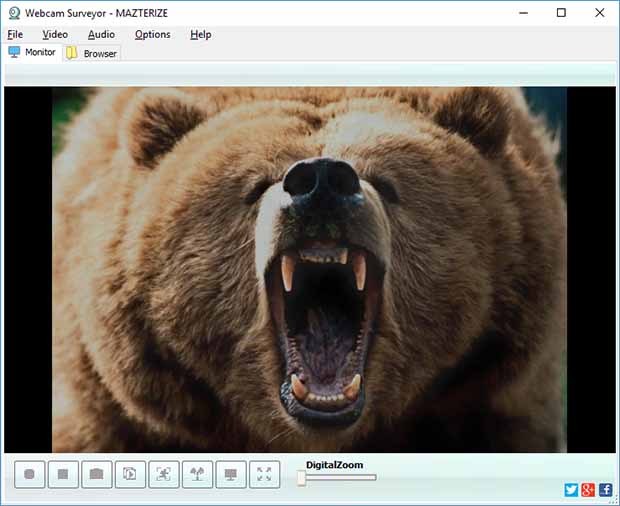
Task: Click the bear webcam video preview
Action: coord(310,270)
